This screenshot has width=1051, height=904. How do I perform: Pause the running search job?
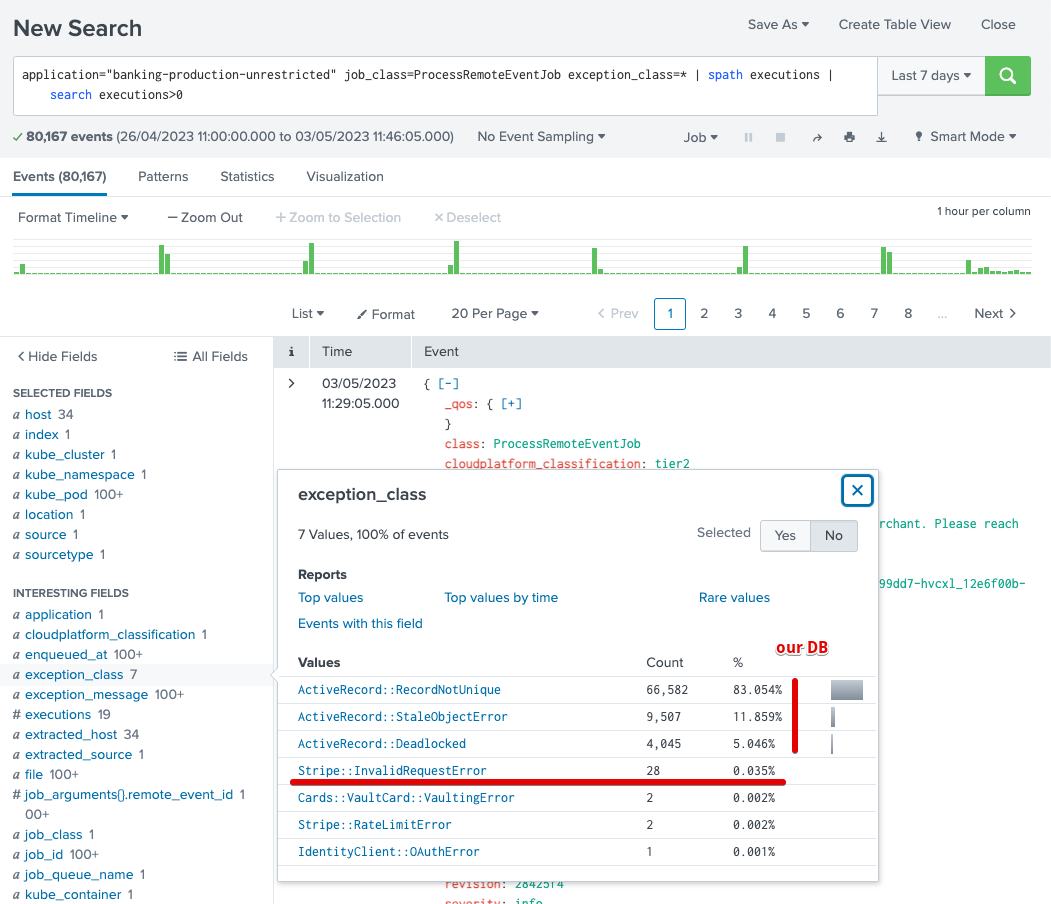coord(748,137)
